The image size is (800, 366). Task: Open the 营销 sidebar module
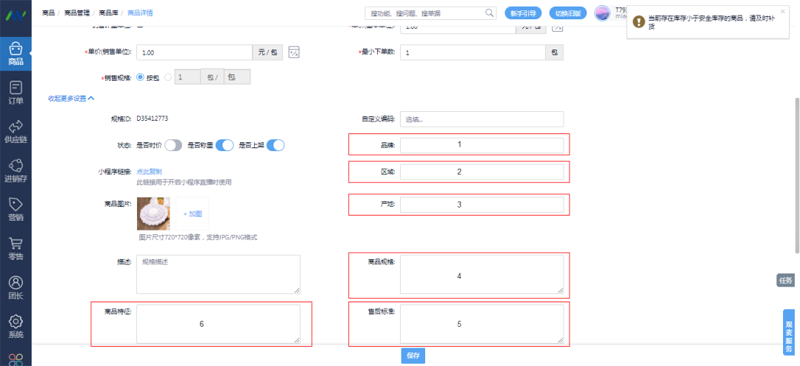pyautogui.click(x=15, y=209)
